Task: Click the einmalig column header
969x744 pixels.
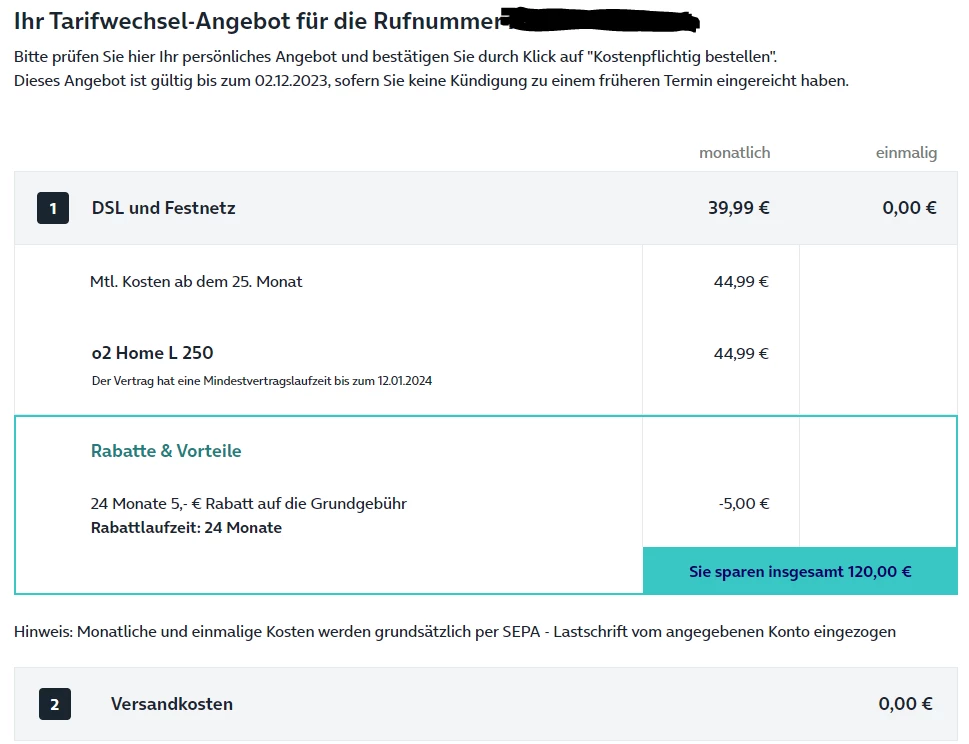Action: (906, 153)
